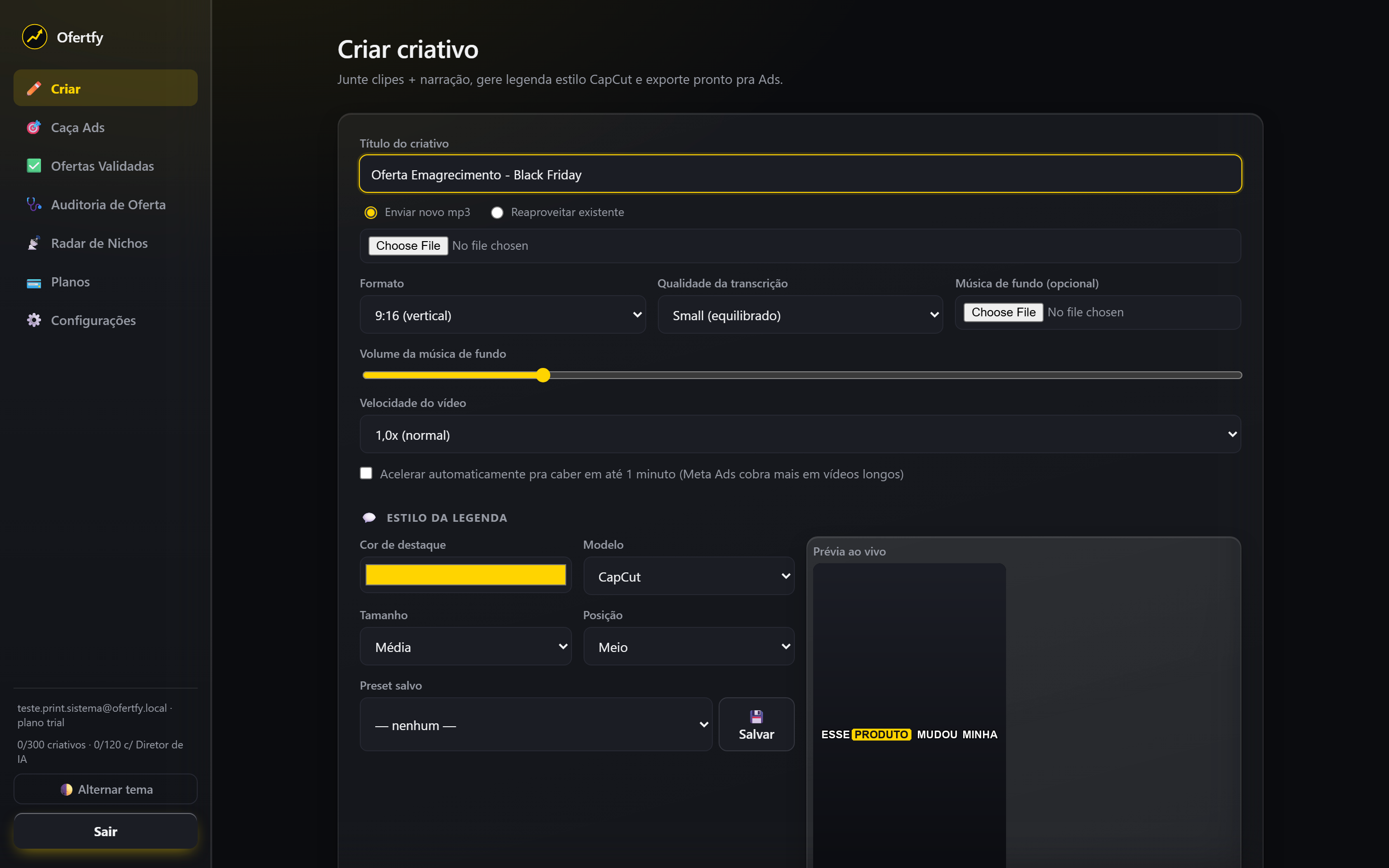Click the 'ESTILO DA LEGENDA' section heading
The width and height of the screenshot is (1389, 868).
pyautogui.click(x=447, y=518)
